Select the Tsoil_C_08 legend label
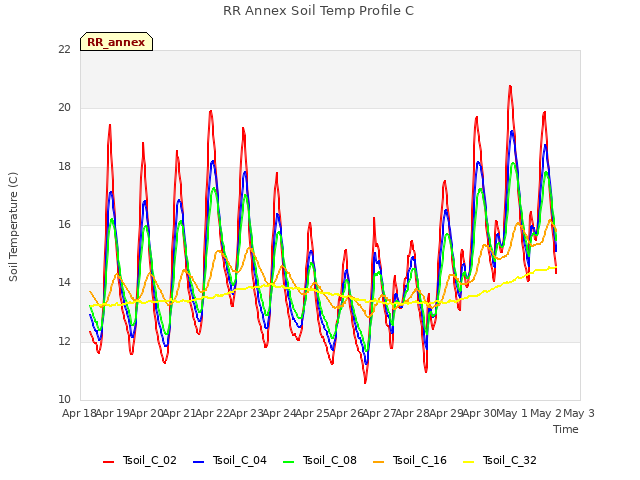 click(330, 460)
